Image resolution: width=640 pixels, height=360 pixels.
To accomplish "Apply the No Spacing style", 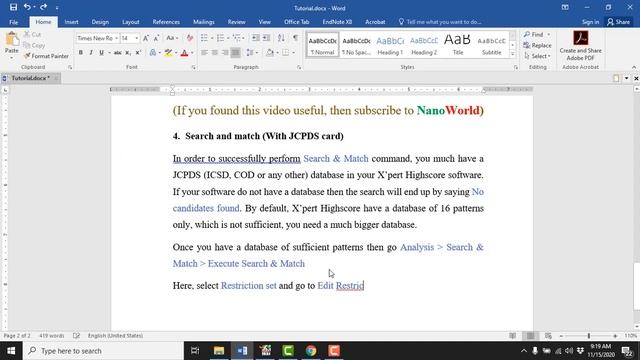I will pyautogui.click(x=356, y=45).
